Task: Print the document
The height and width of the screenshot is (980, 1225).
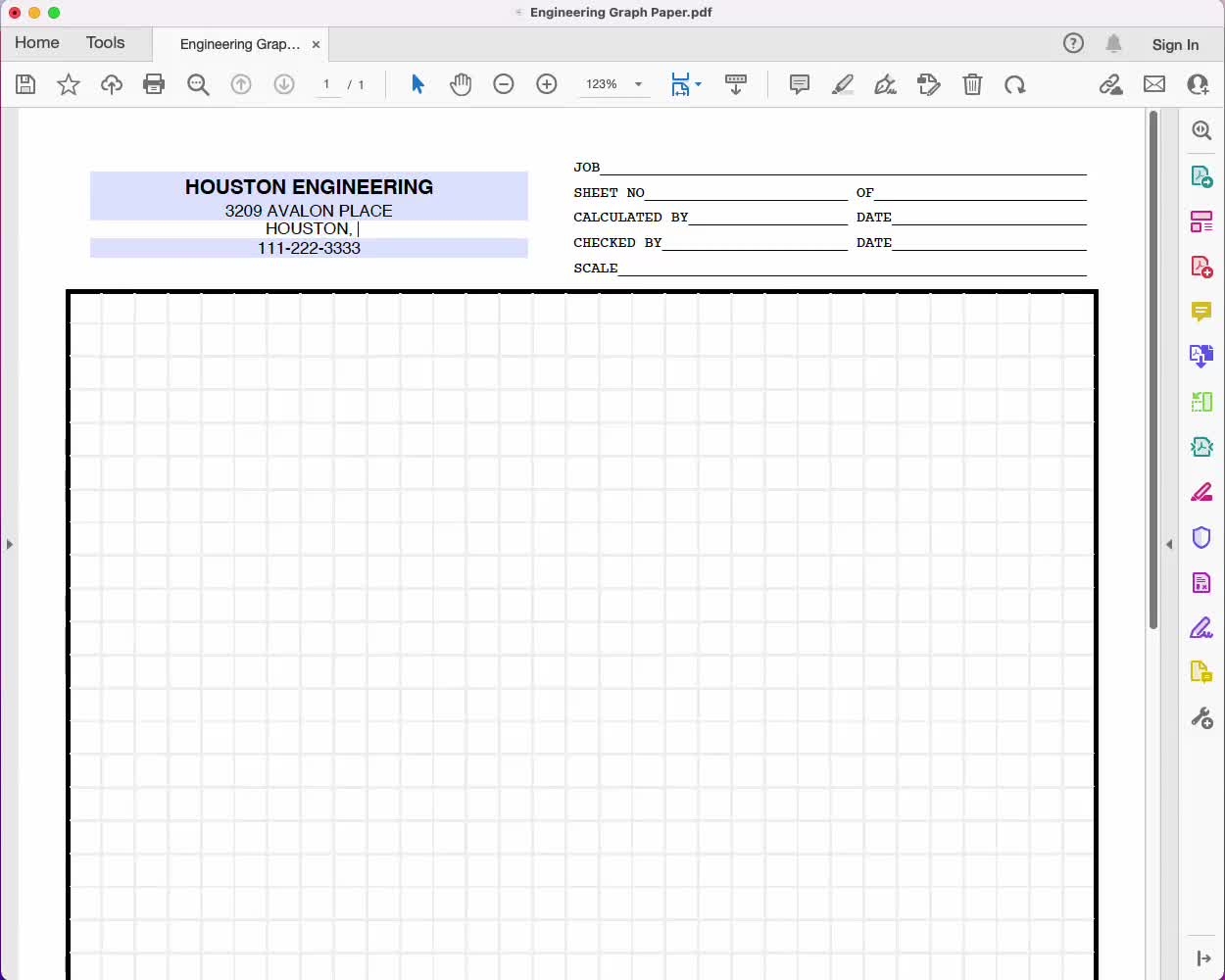Action: (x=154, y=84)
